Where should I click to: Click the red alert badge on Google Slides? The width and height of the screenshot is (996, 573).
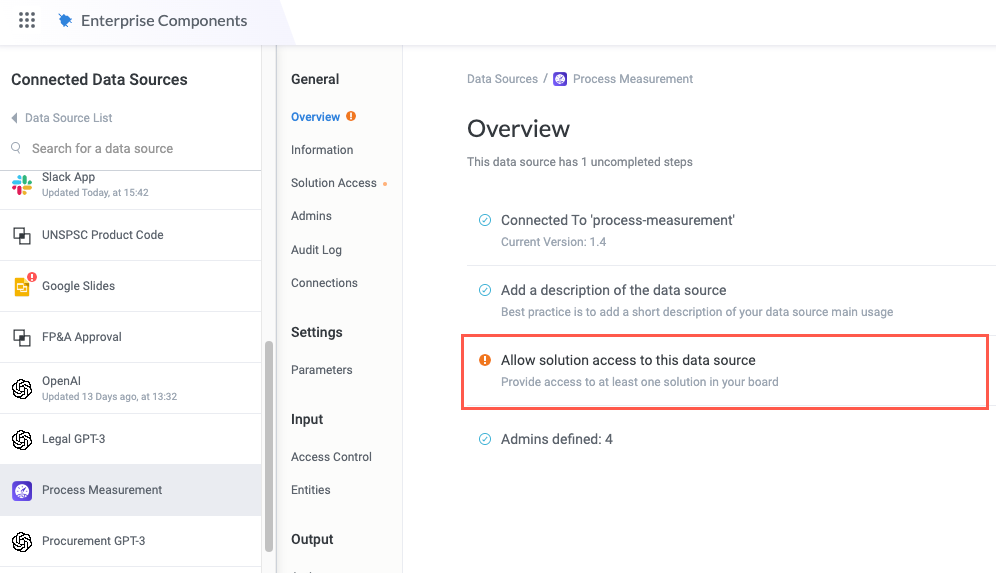(32, 277)
